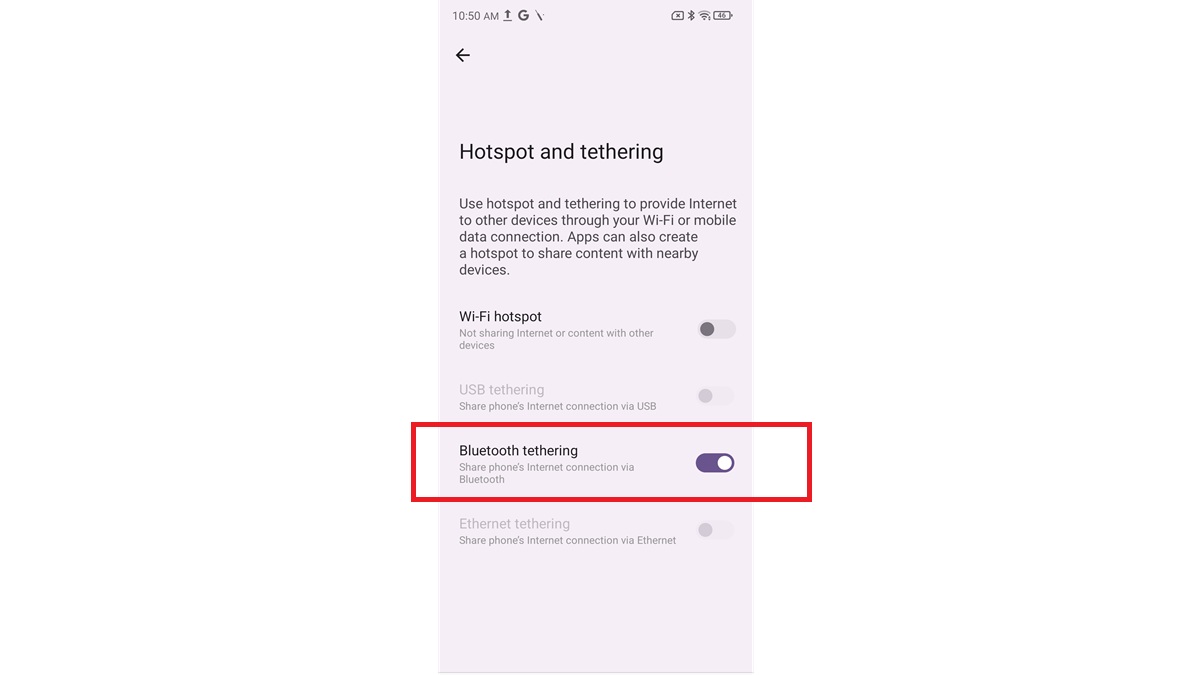This screenshot has height=675, width=1200.
Task: Tap the slash-shaped notification icon
Action: pos(539,16)
